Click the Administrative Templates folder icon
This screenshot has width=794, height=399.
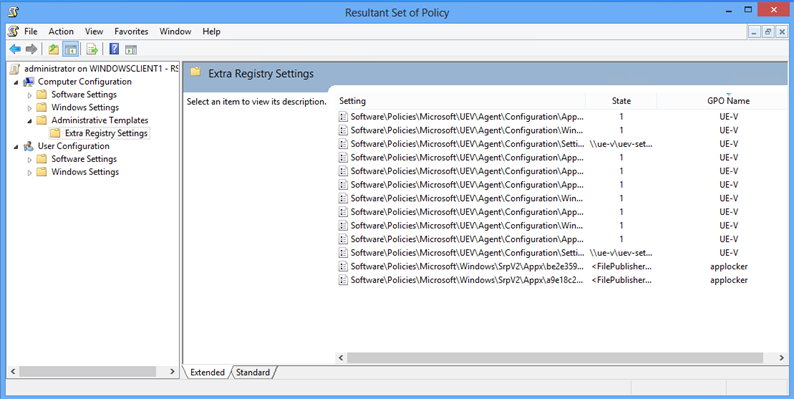pyautogui.click(x=42, y=121)
